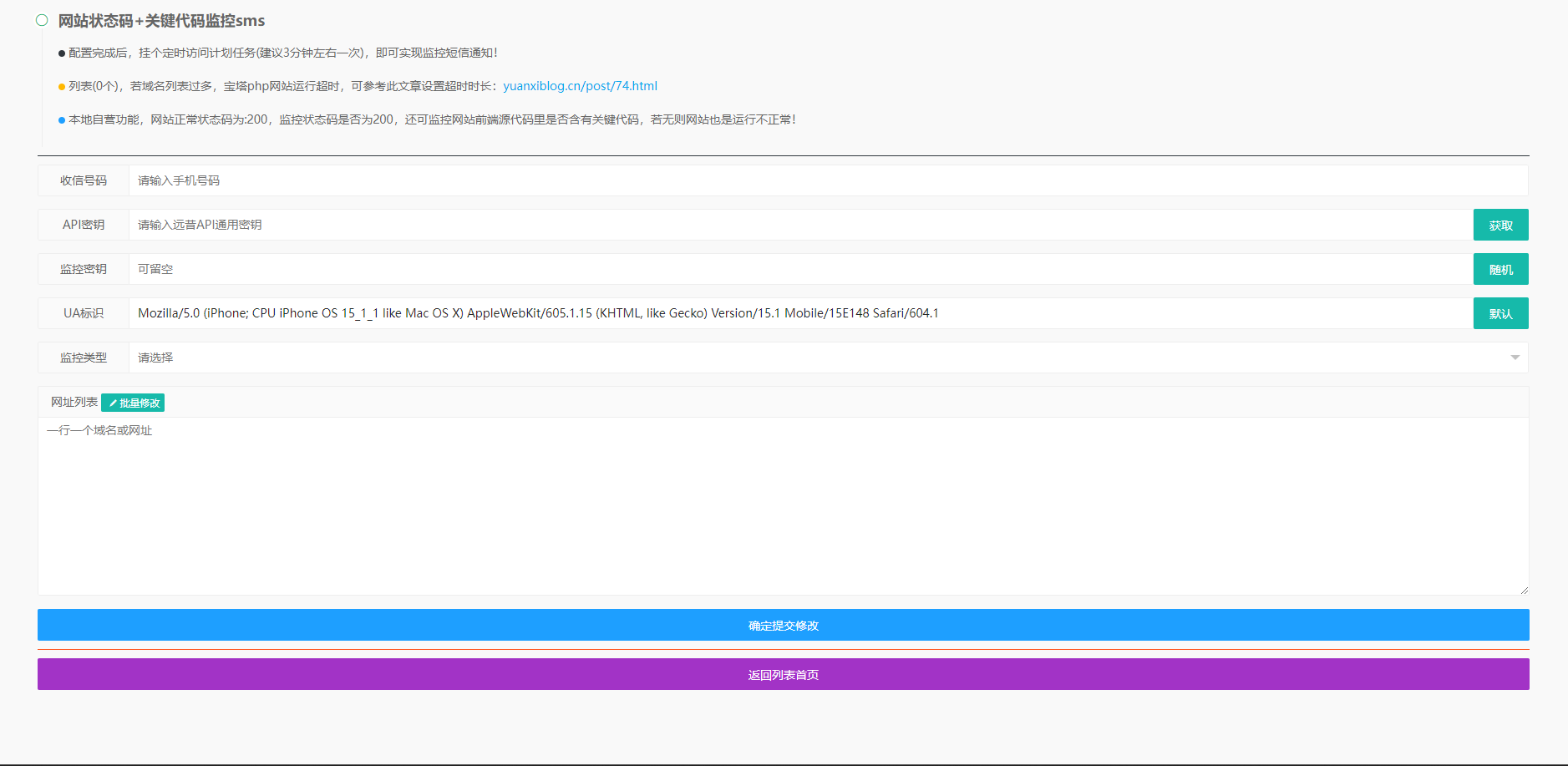Click the circle icon beside the page title
The height and width of the screenshot is (766, 1568).
click(42, 20)
